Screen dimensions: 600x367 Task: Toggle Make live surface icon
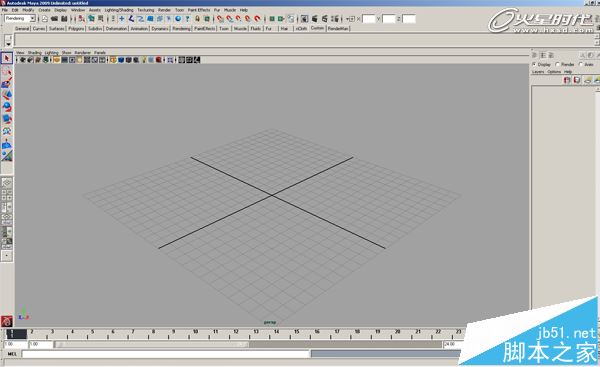(x=257, y=18)
